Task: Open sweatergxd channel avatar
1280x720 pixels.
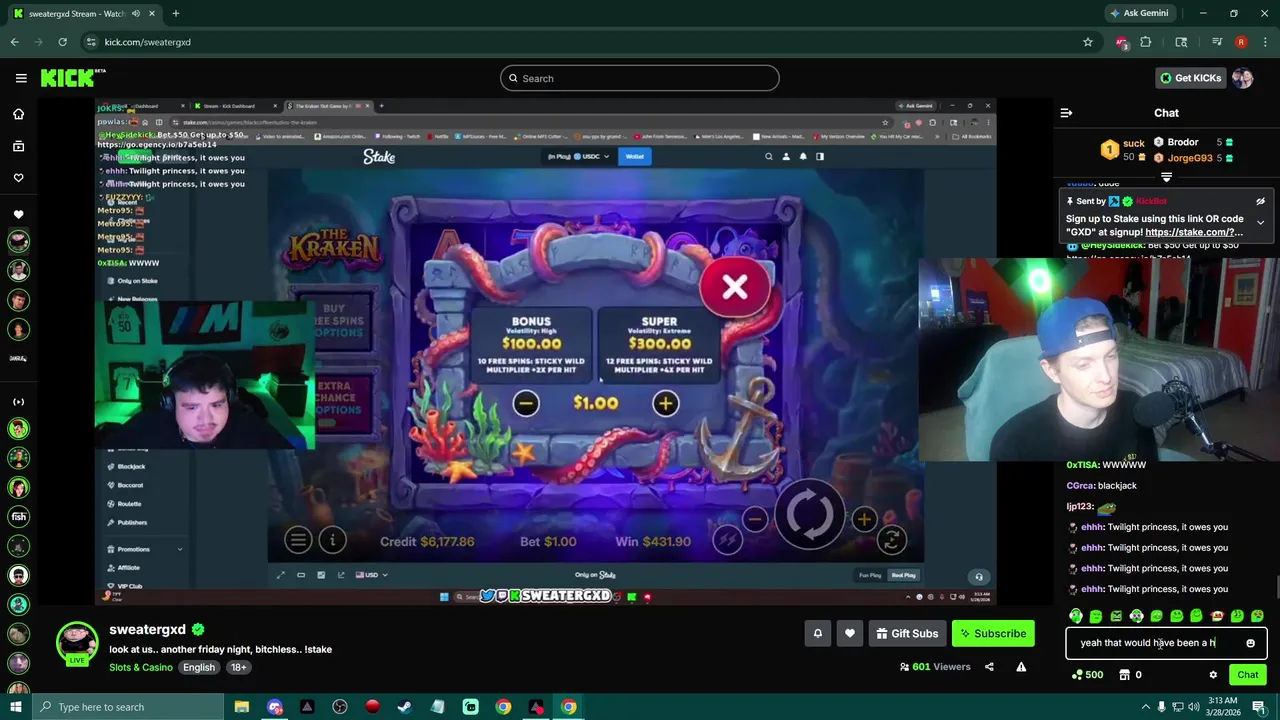Action: [77, 643]
